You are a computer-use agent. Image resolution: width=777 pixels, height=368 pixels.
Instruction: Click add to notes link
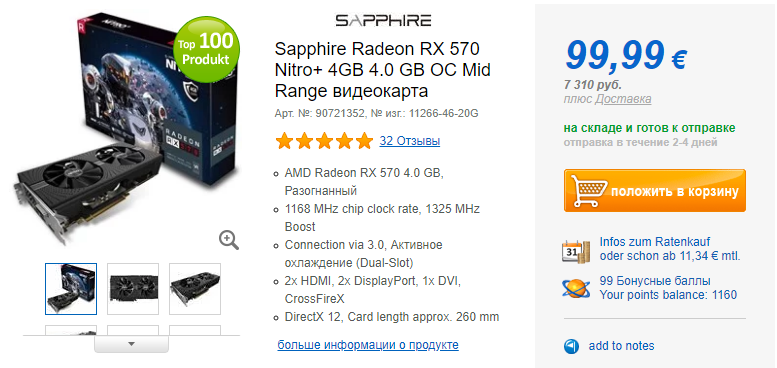click(621, 346)
